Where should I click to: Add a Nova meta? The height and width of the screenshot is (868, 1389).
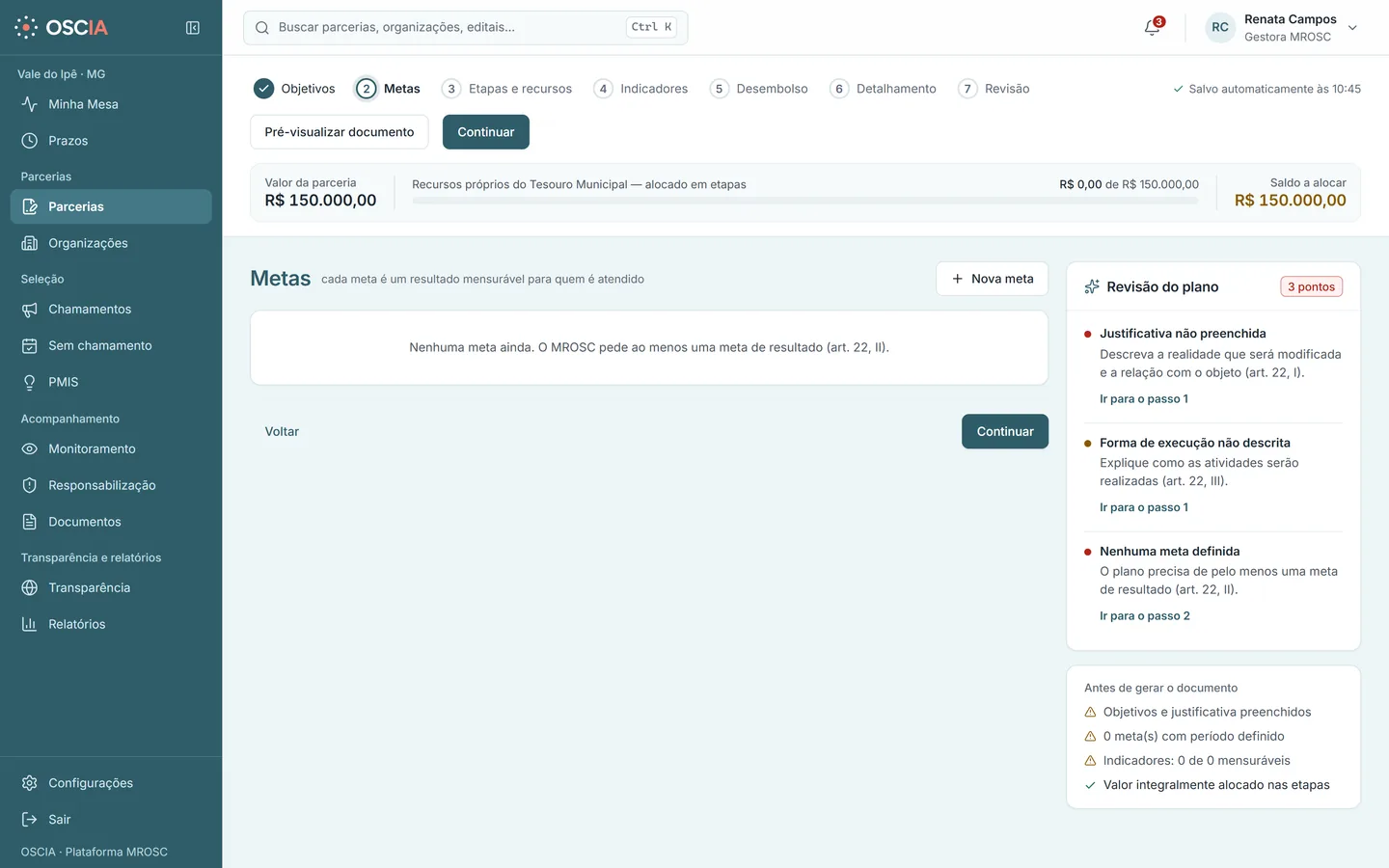[x=993, y=279]
